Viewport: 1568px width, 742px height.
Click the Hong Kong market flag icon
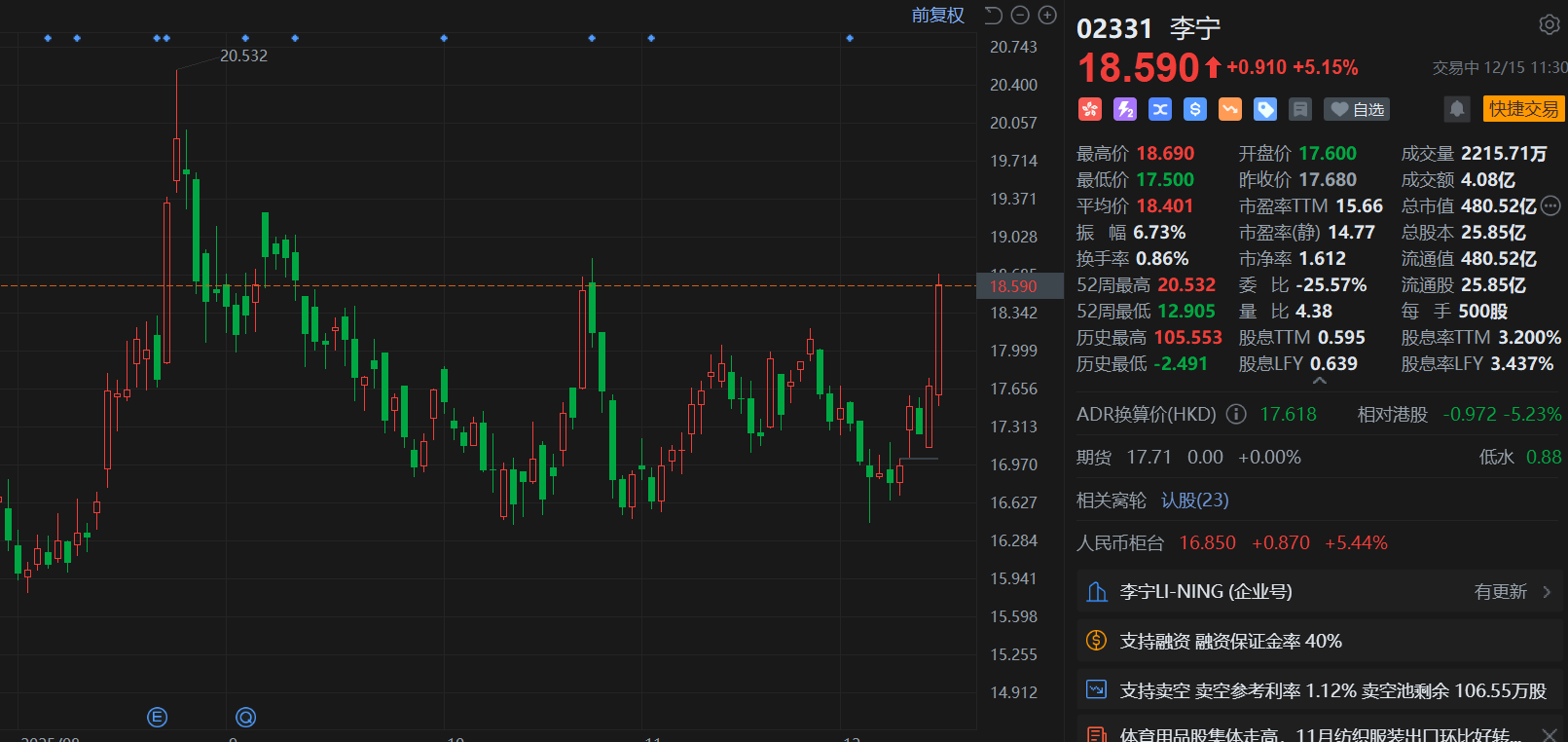pos(1089,109)
